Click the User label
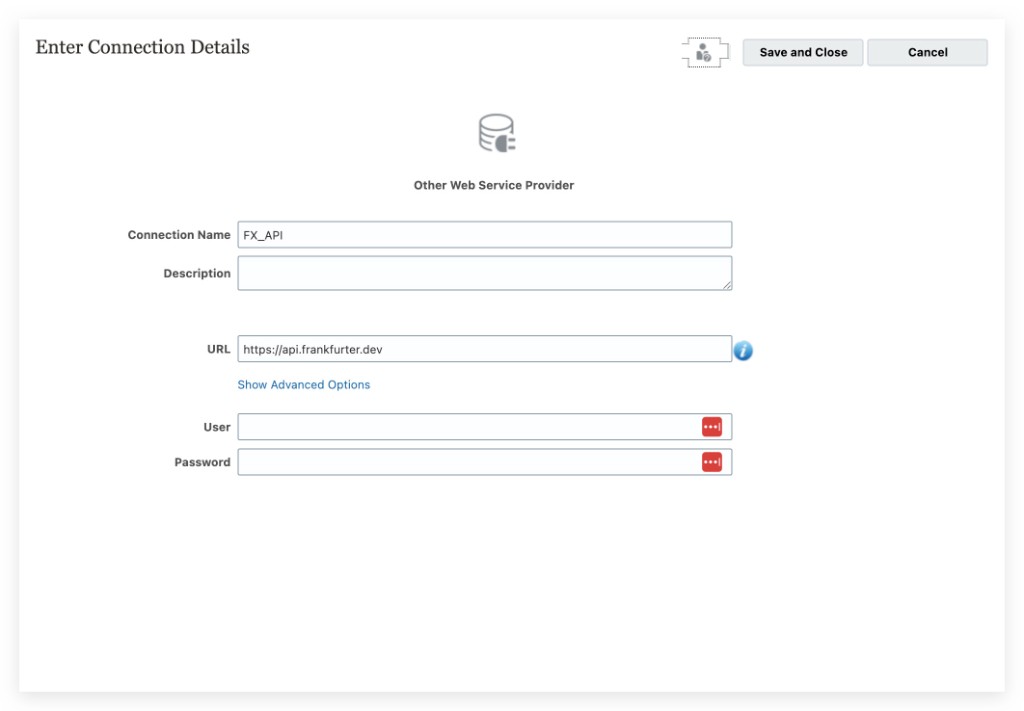 217,427
